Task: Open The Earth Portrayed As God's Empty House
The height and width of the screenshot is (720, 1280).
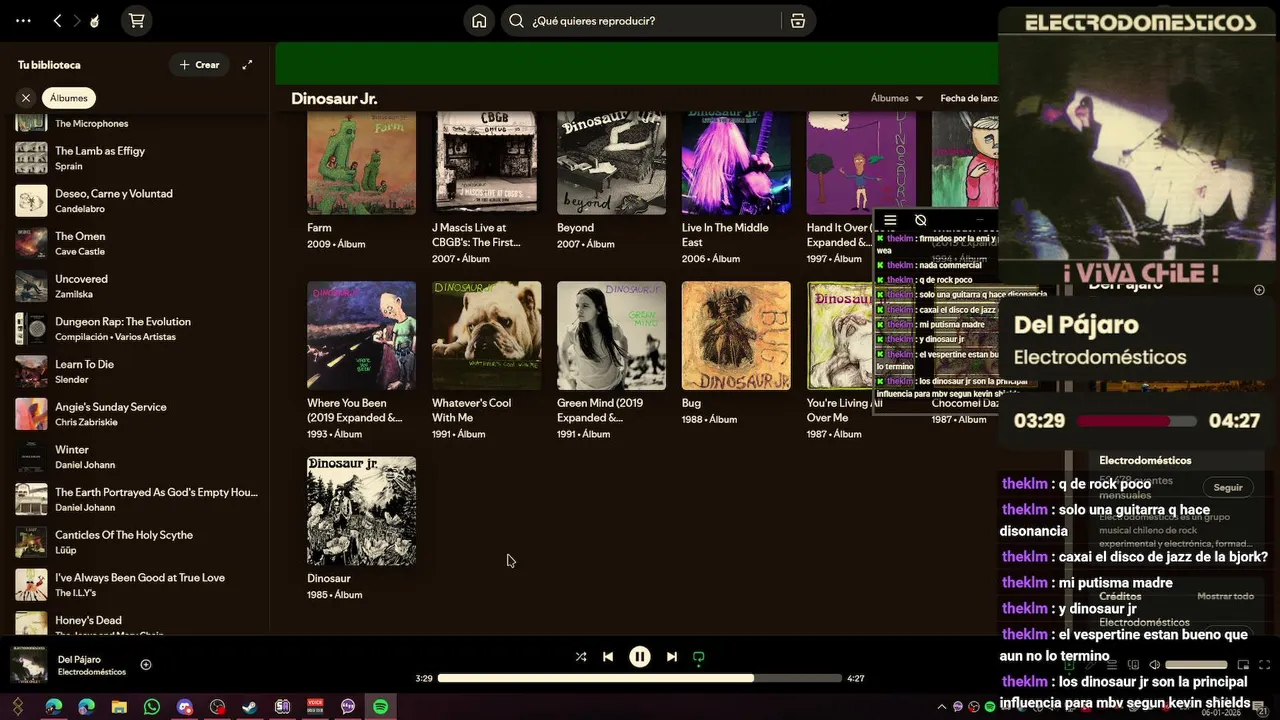Action: (x=136, y=499)
